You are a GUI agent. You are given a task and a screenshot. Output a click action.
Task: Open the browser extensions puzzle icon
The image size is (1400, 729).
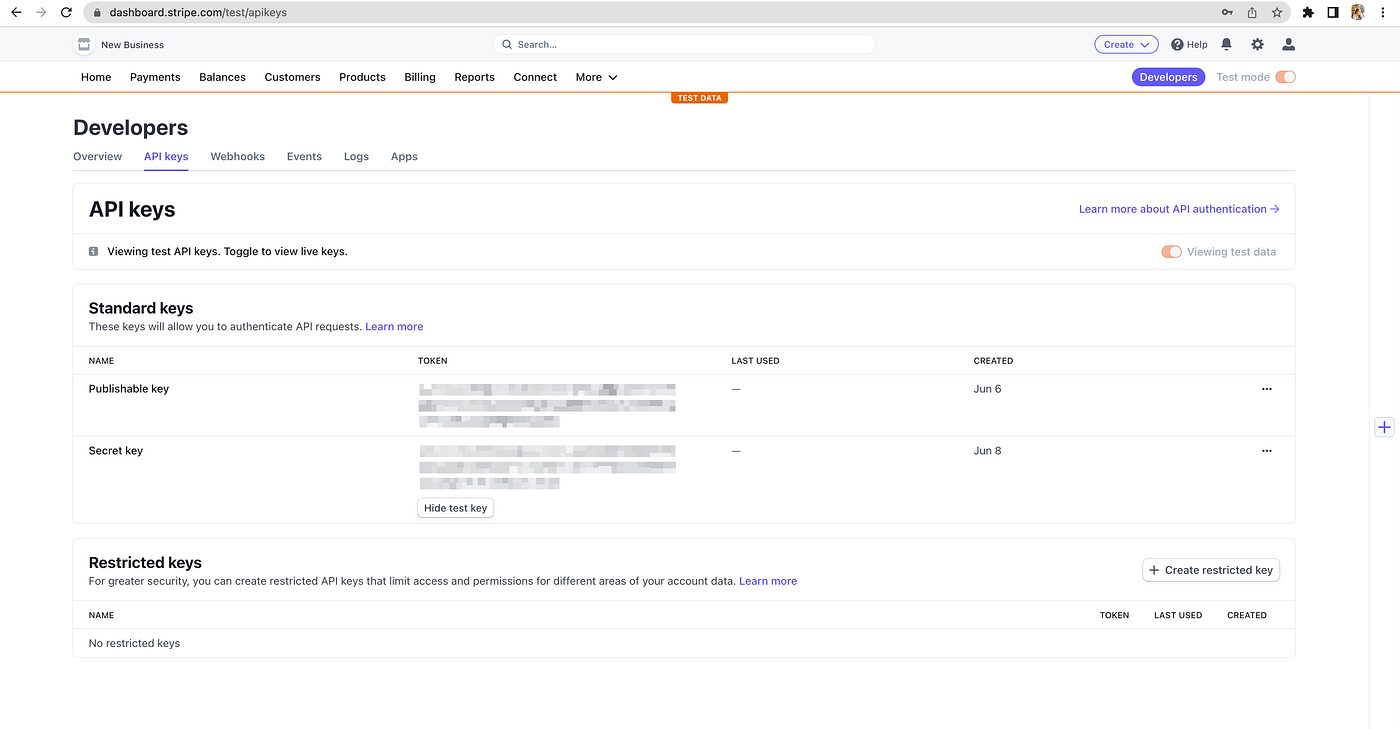coord(1308,13)
